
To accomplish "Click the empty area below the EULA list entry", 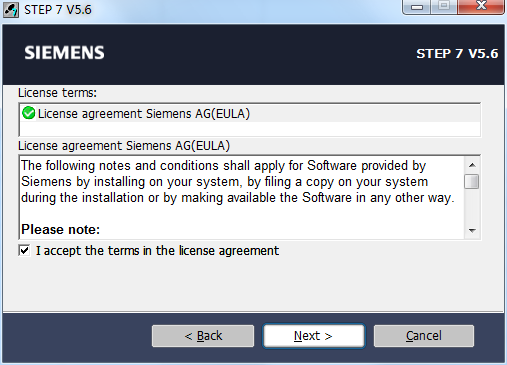I will point(250,129).
